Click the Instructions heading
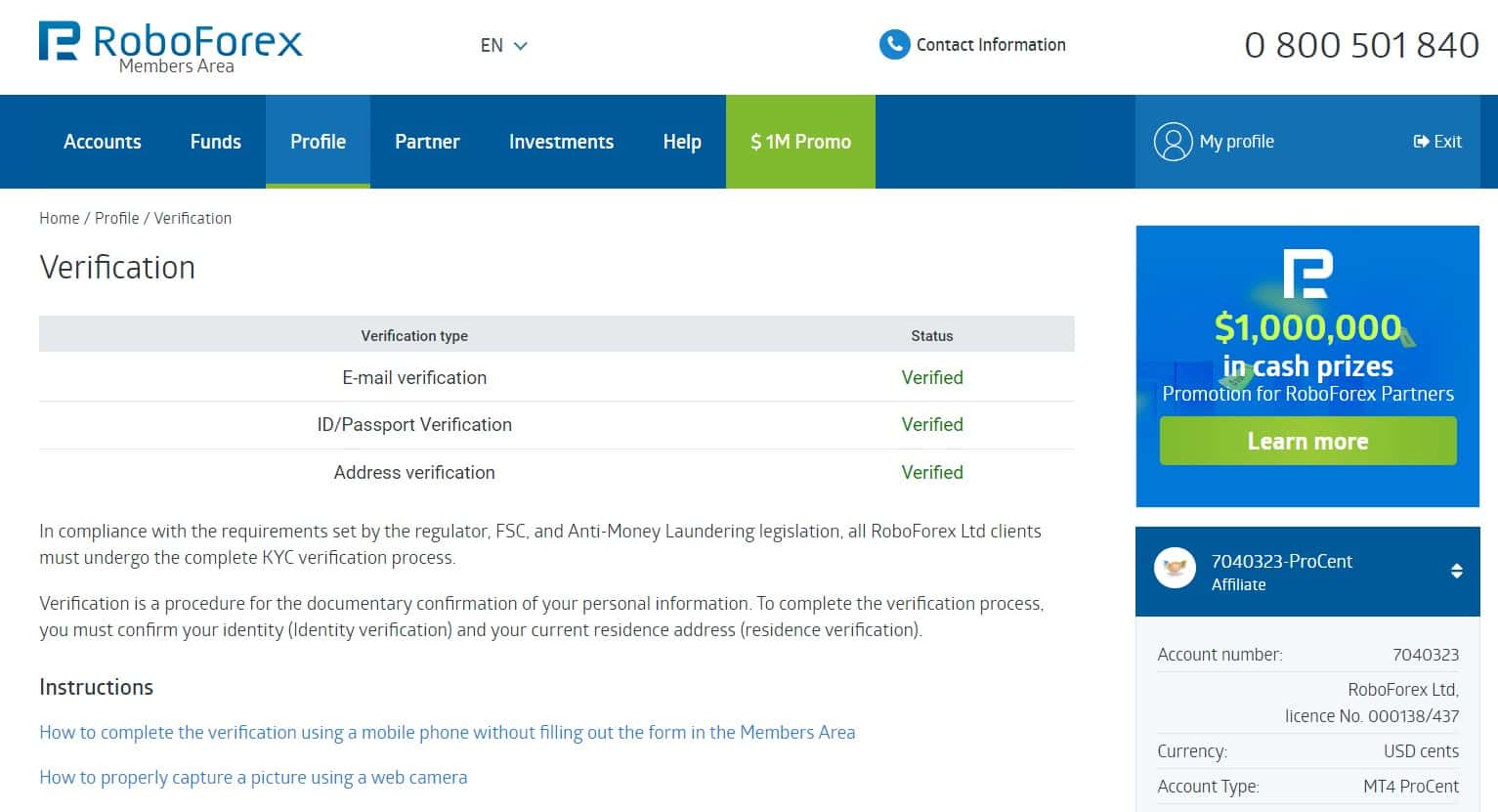 coord(96,687)
